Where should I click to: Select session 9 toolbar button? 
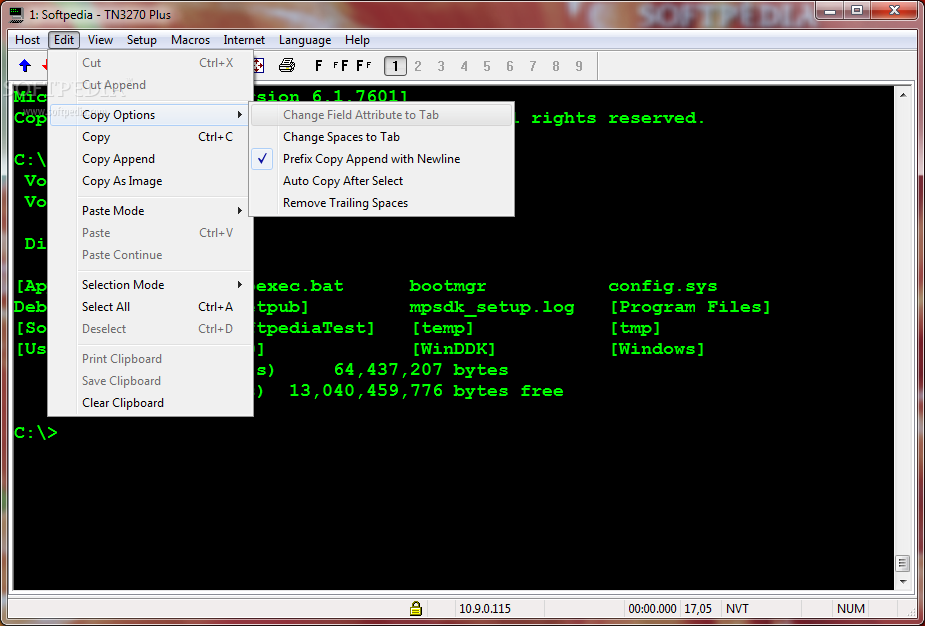click(x=579, y=66)
